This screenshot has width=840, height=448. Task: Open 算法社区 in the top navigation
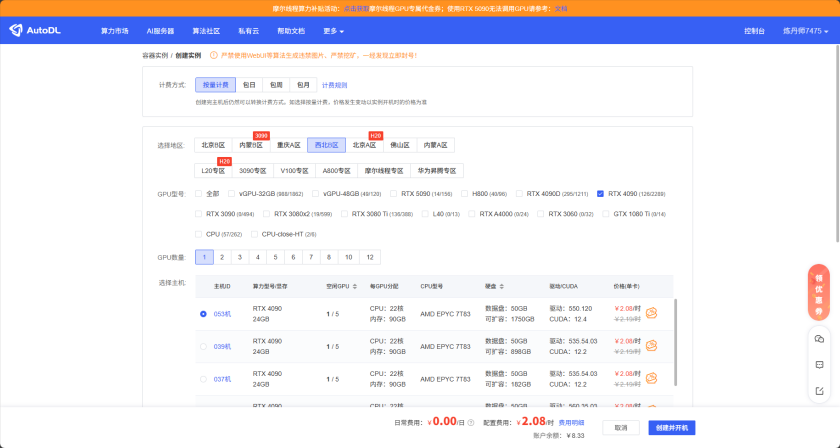click(206, 31)
